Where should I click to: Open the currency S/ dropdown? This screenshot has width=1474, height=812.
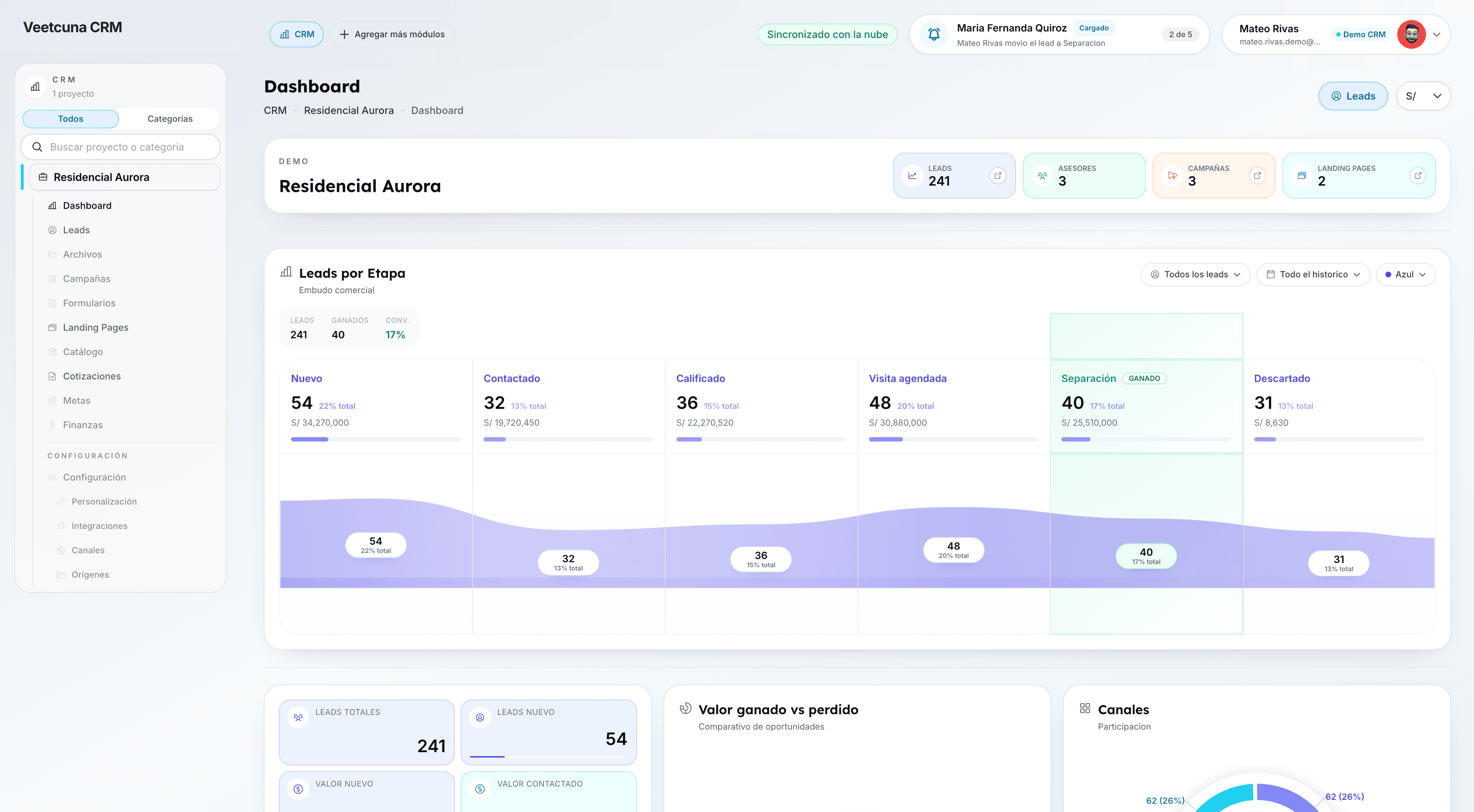pyautogui.click(x=1423, y=96)
